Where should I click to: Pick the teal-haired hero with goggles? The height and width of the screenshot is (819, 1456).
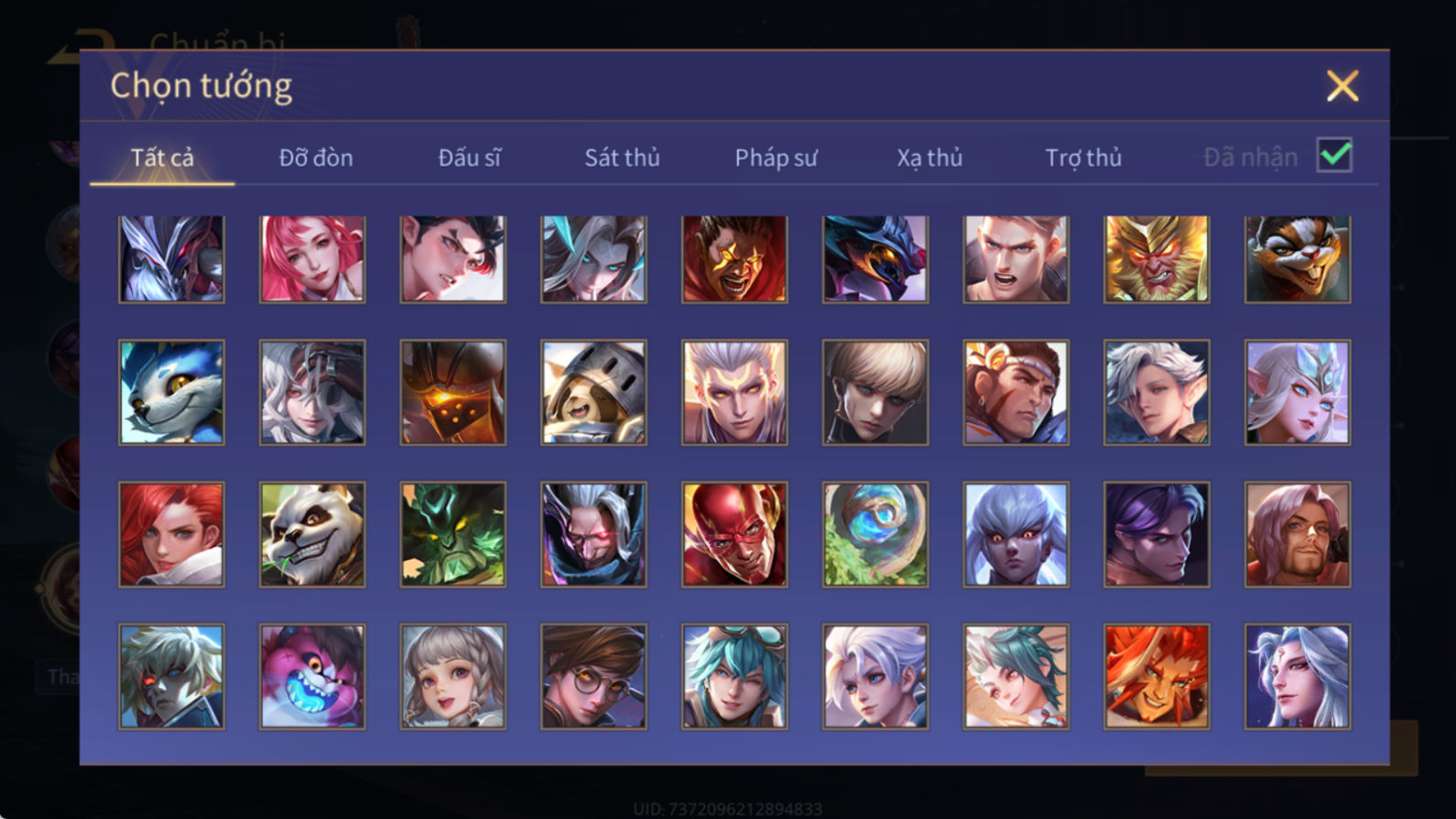[734, 677]
